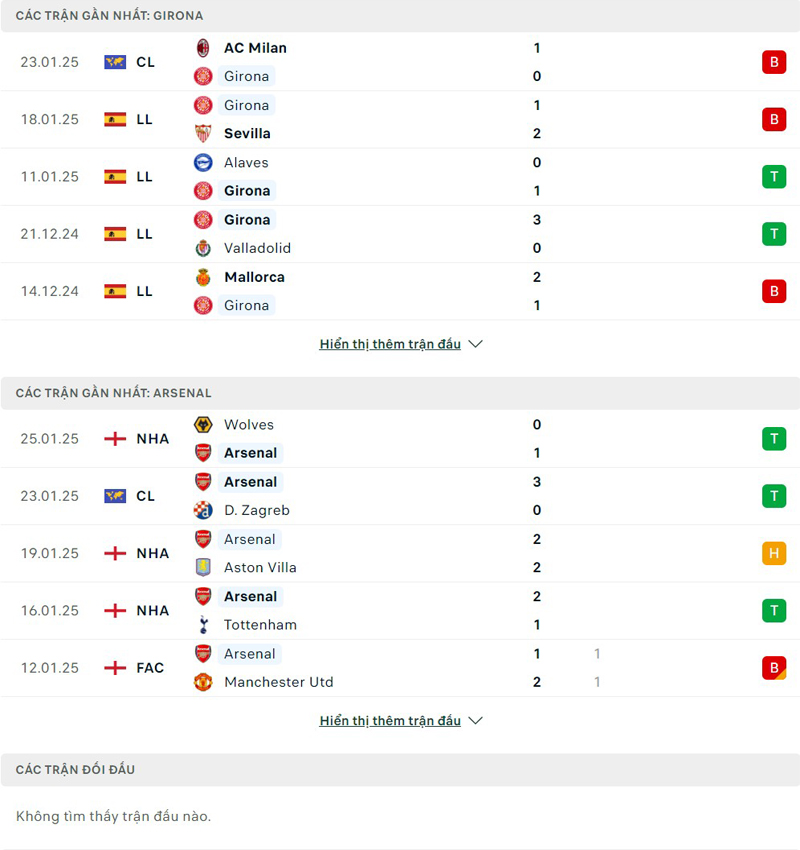Click the yellow H badge for Aston Villa draw

coord(774,553)
